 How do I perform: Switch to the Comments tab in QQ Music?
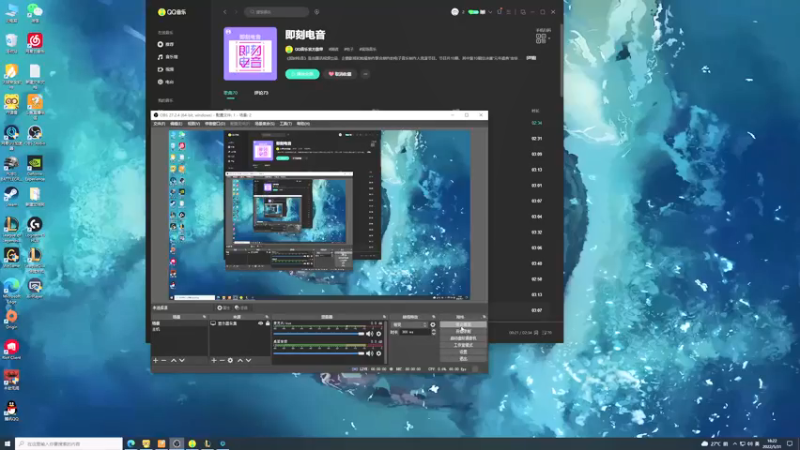(x=261, y=93)
